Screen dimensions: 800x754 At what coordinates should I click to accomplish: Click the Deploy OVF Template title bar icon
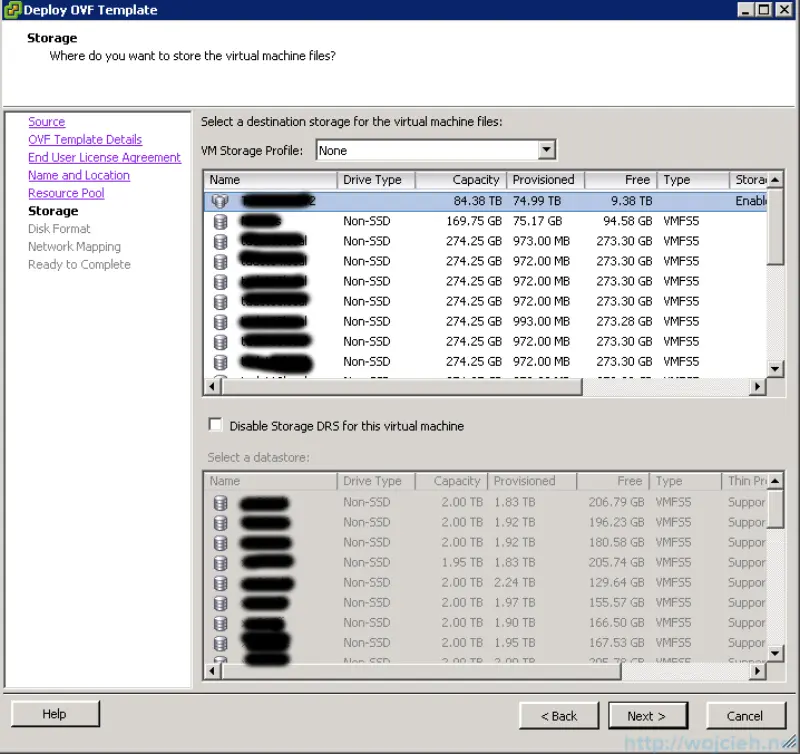[10, 9]
